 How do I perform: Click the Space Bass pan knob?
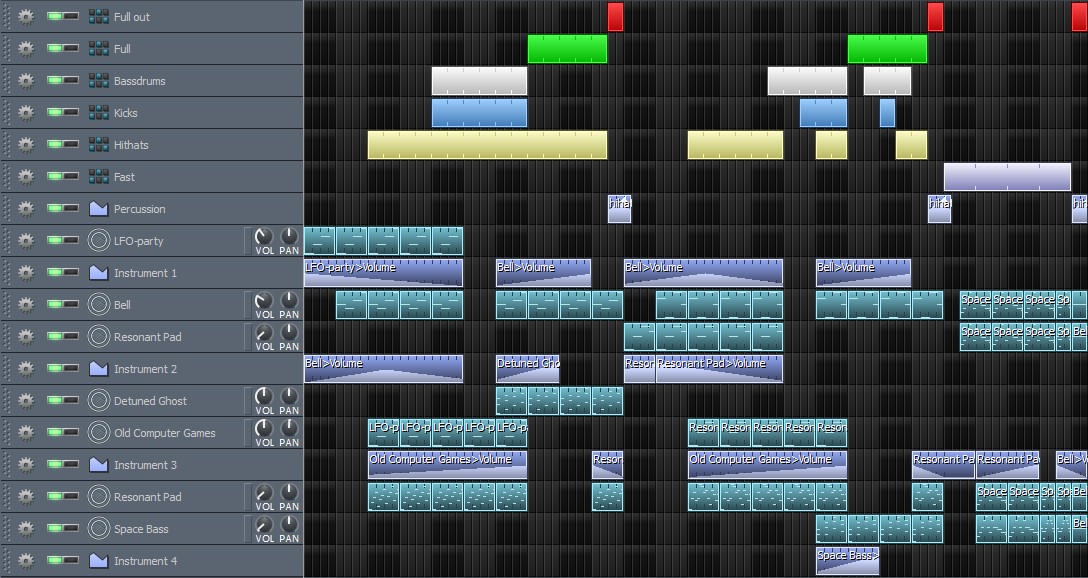pyautogui.click(x=289, y=525)
